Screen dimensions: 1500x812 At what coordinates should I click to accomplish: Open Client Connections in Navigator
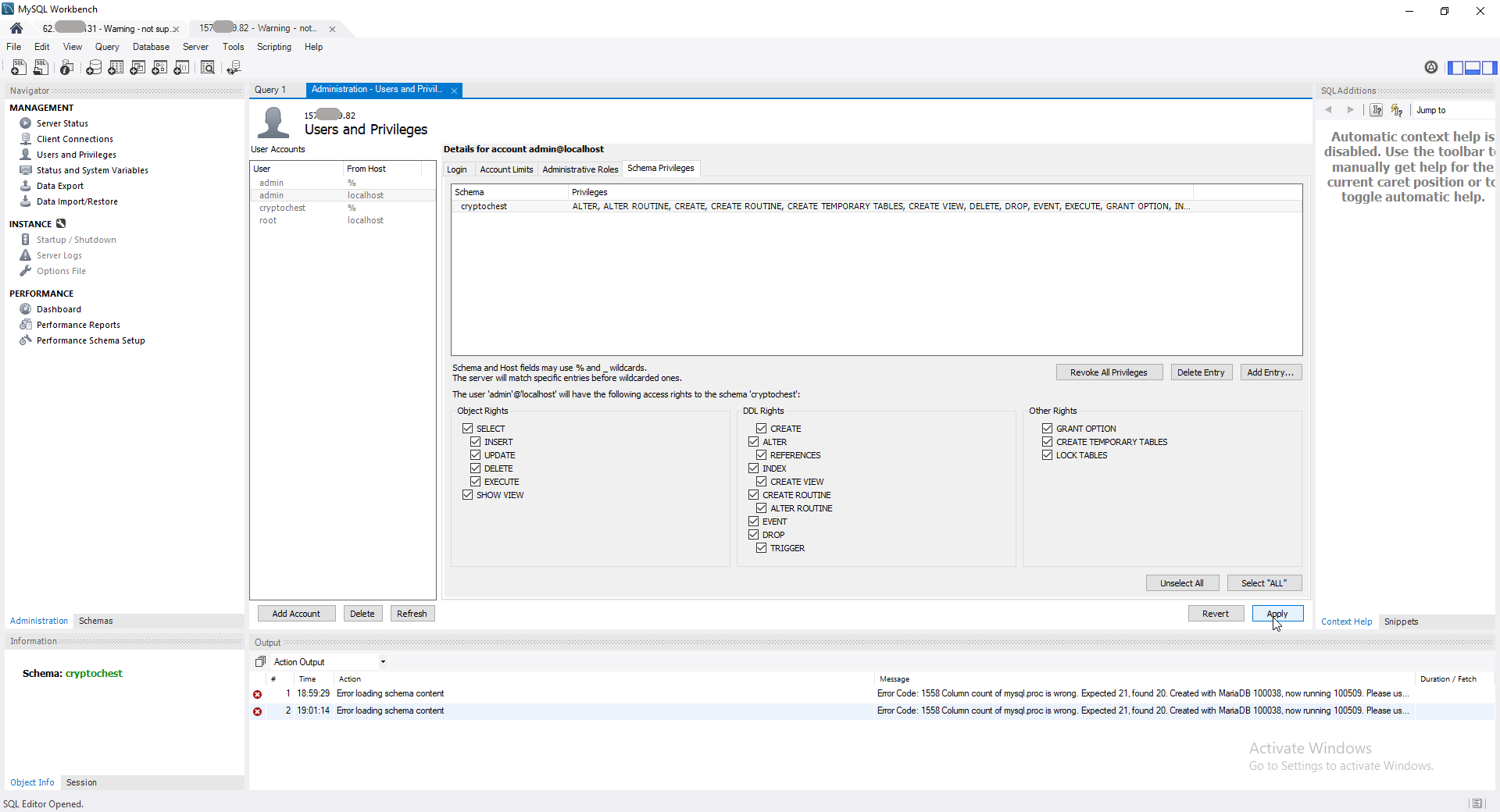click(x=75, y=139)
